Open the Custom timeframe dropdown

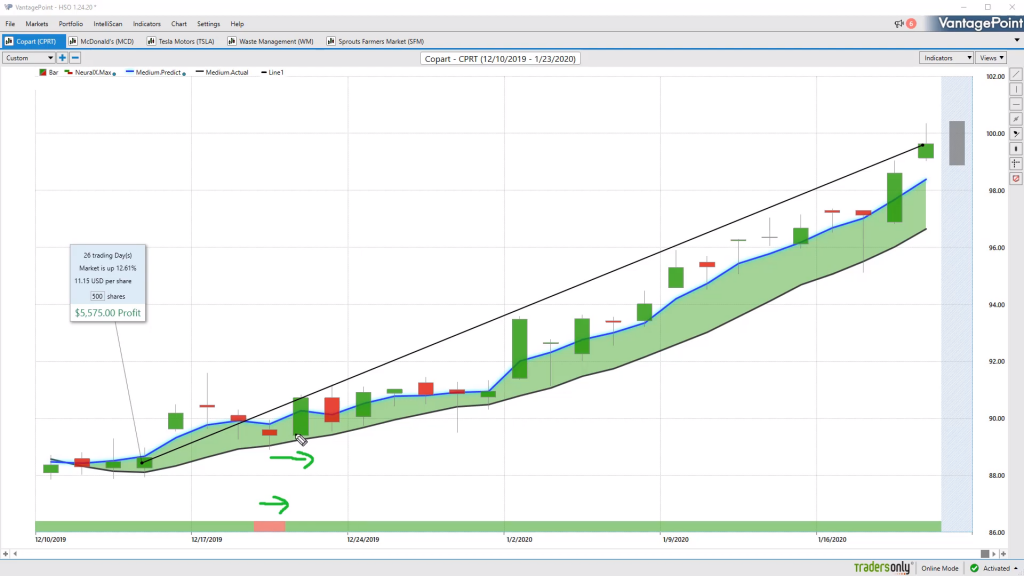click(x=28, y=57)
